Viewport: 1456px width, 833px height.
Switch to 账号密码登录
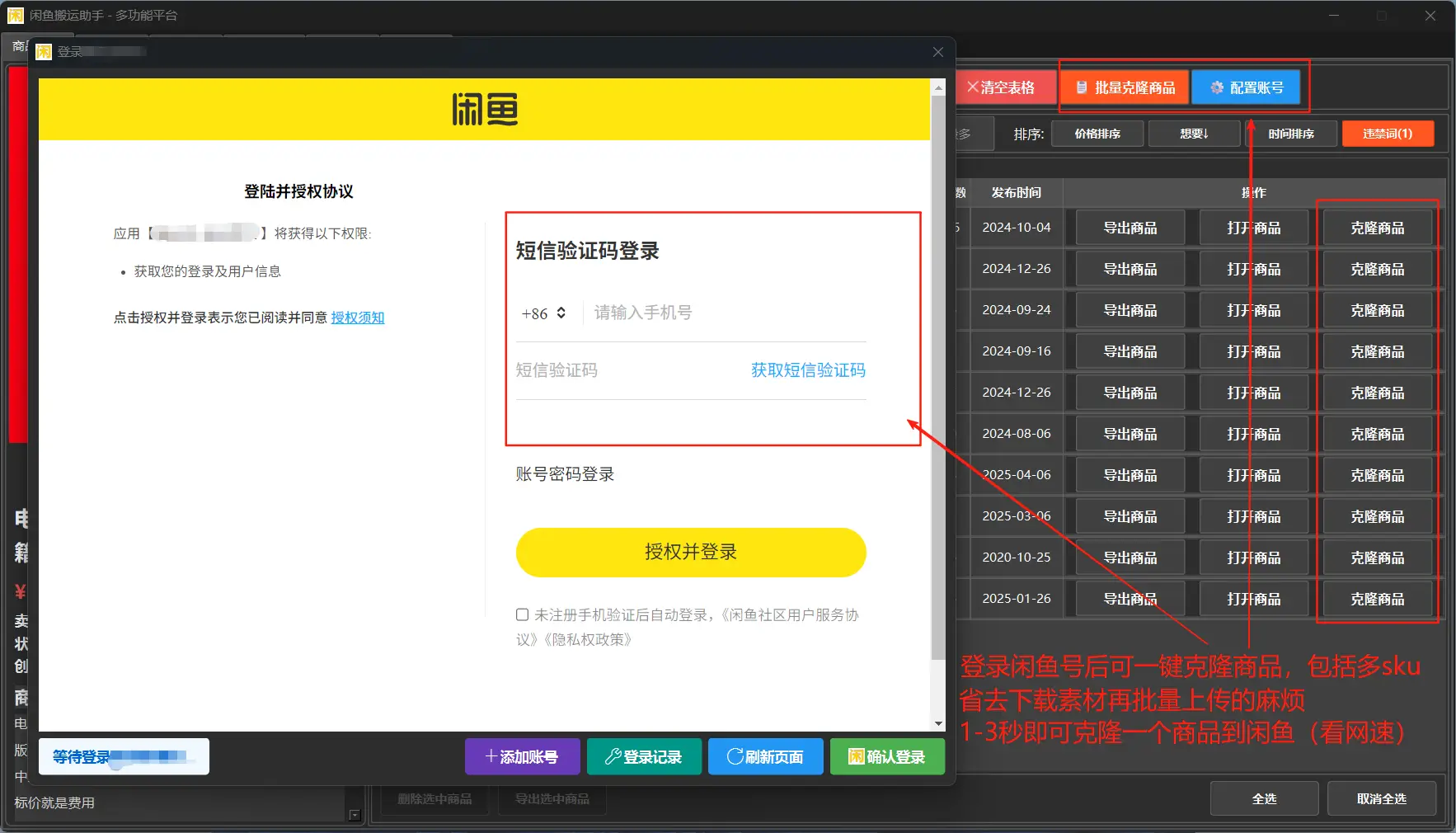(x=565, y=474)
